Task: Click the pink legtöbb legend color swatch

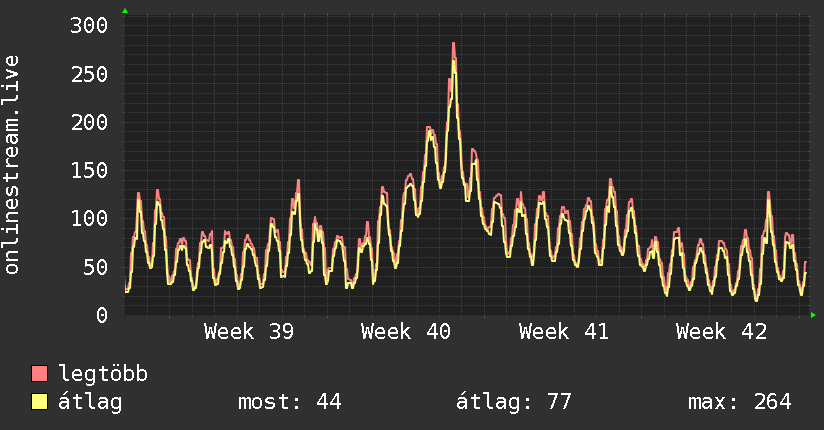Action: pyautogui.click(x=39, y=373)
